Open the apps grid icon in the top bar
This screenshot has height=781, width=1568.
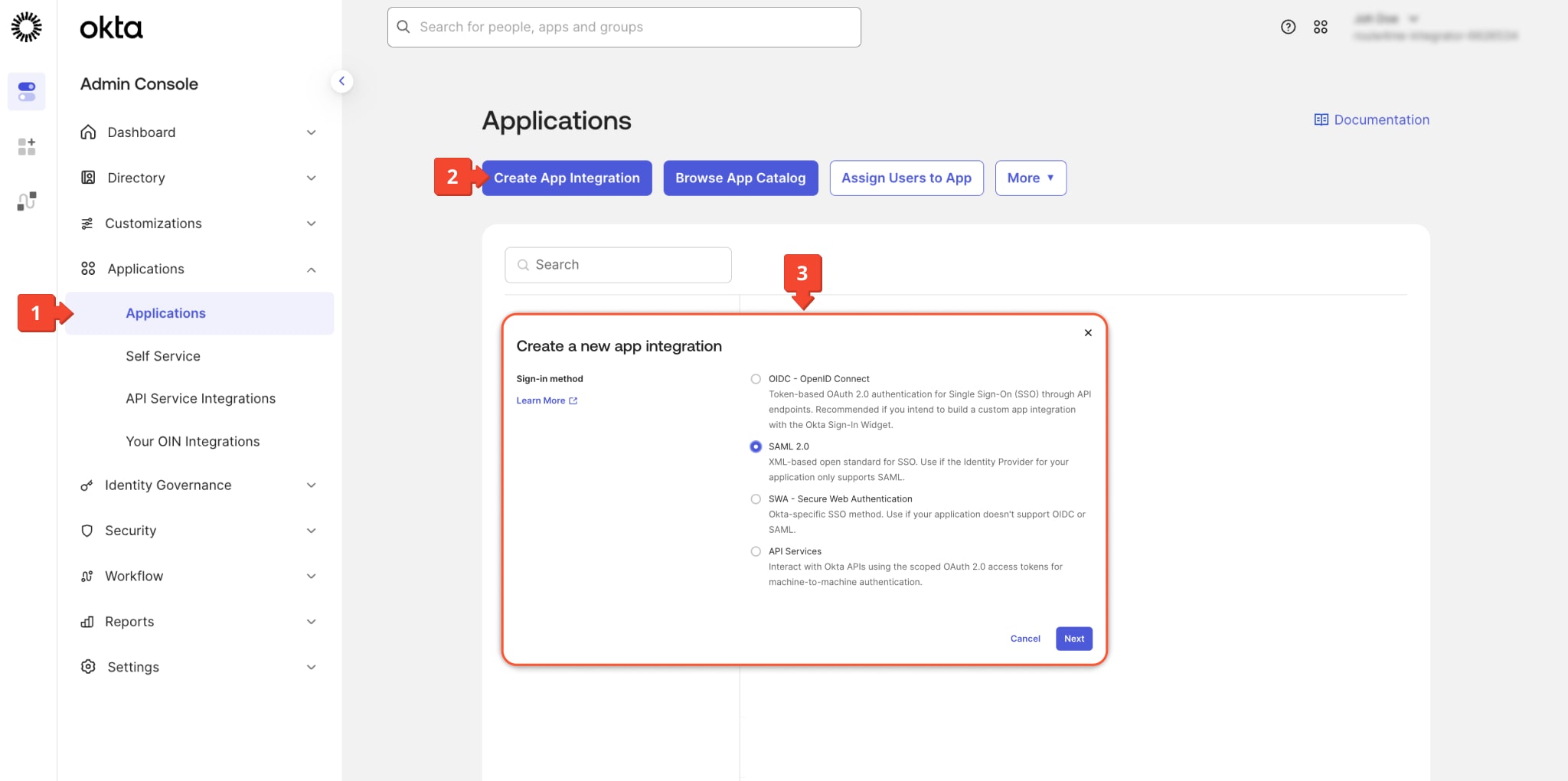(1320, 26)
